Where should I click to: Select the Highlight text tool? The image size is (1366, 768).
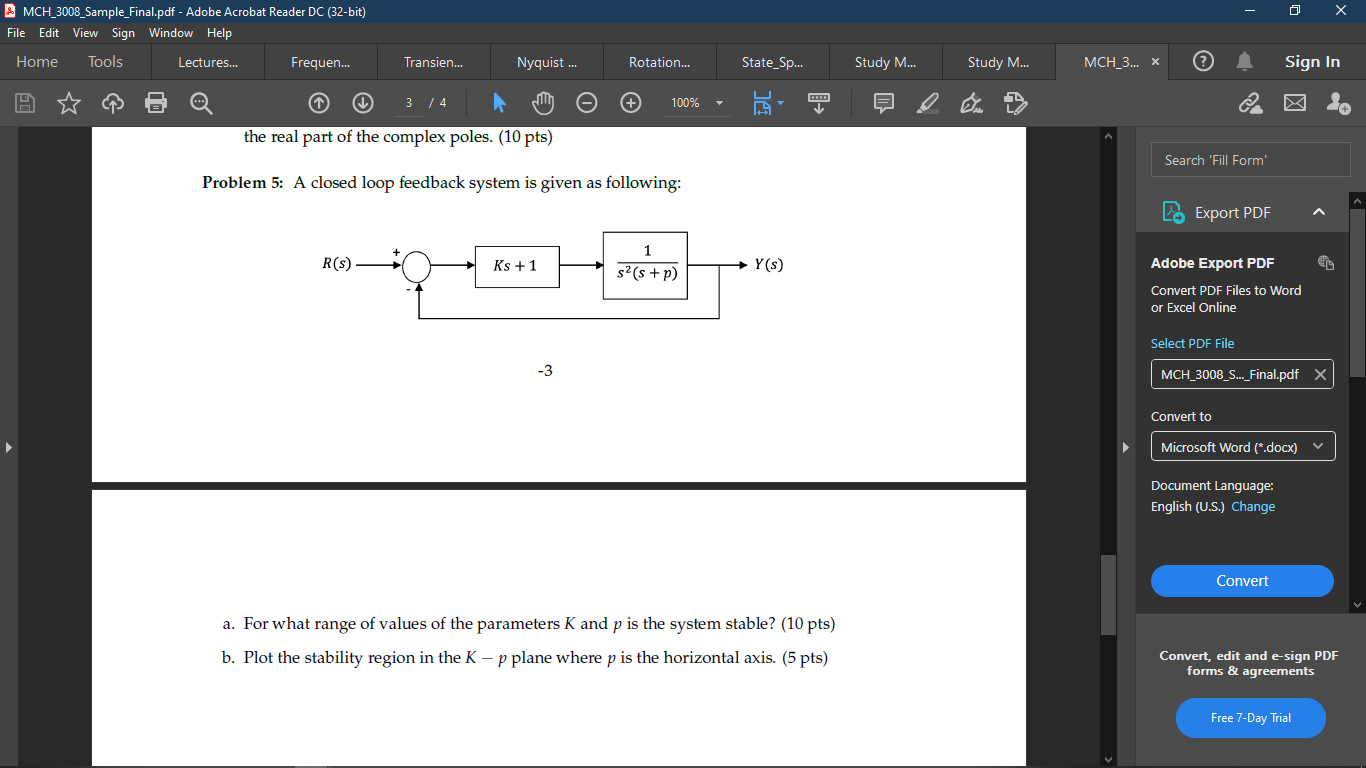click(927, 103)
